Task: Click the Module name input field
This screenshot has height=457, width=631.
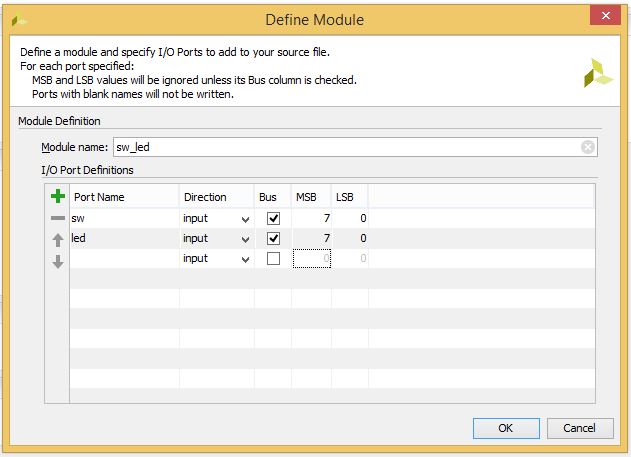Action: 355,147
